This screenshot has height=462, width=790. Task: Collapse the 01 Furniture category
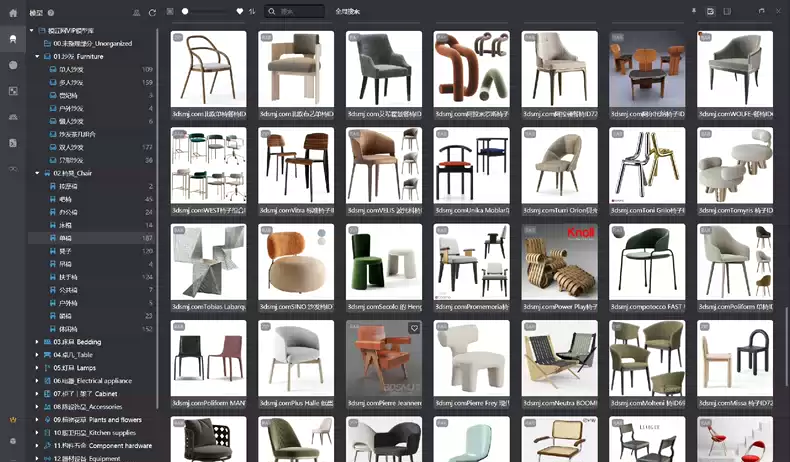coord(37,56)
